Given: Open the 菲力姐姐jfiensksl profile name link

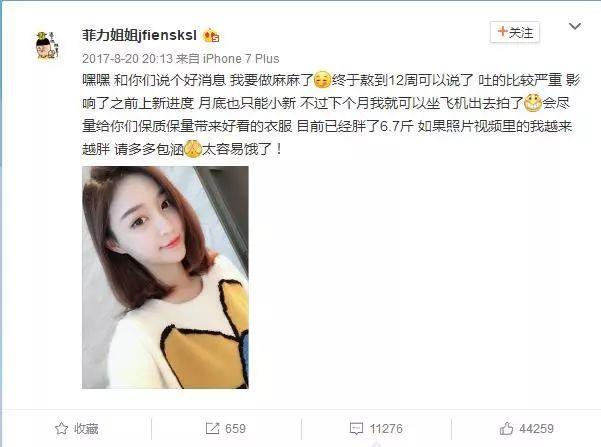Looking at the screenshot, I should point(140,35).
